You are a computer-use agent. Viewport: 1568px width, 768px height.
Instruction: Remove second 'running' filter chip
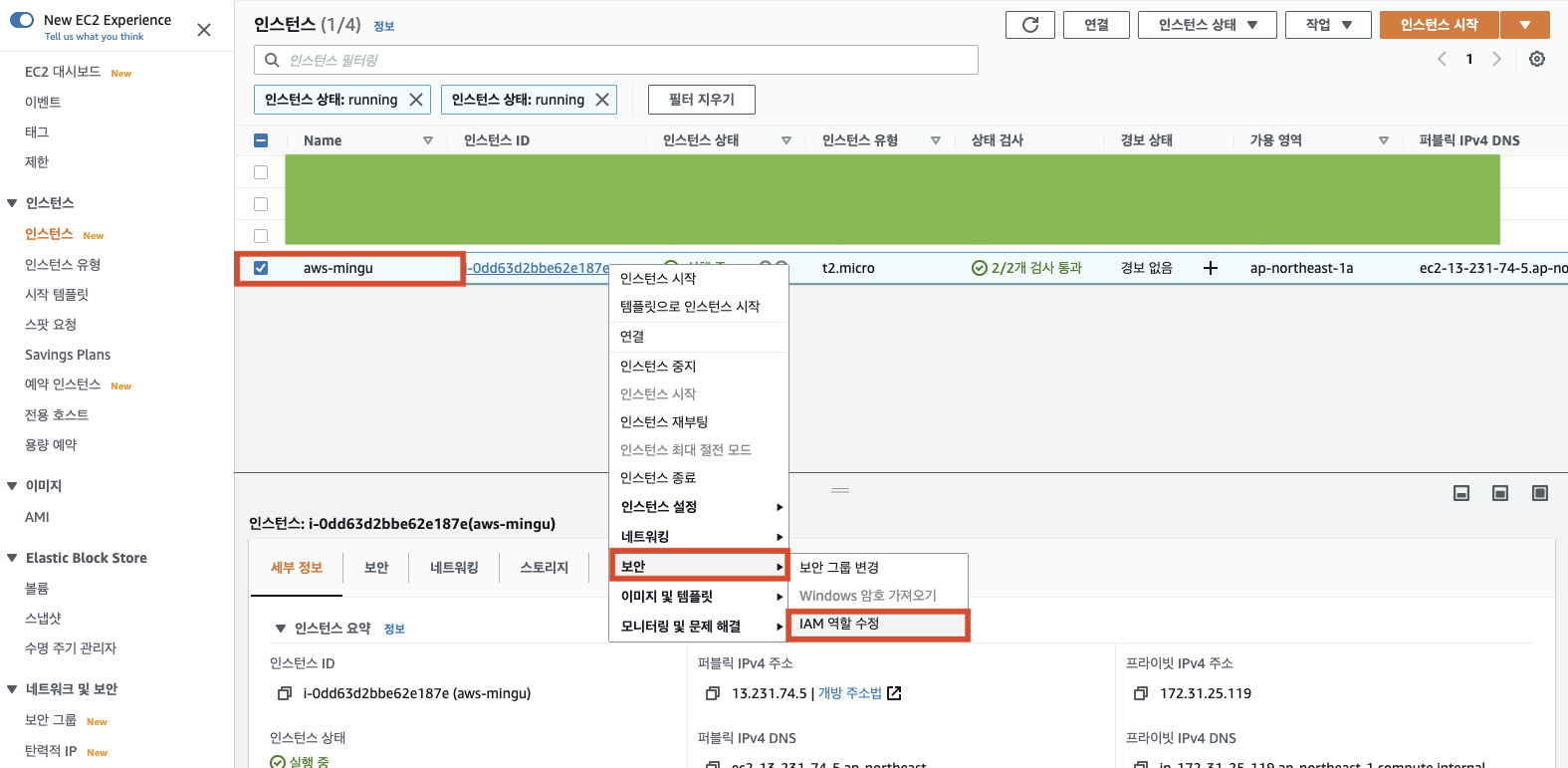tap(602, 100)
